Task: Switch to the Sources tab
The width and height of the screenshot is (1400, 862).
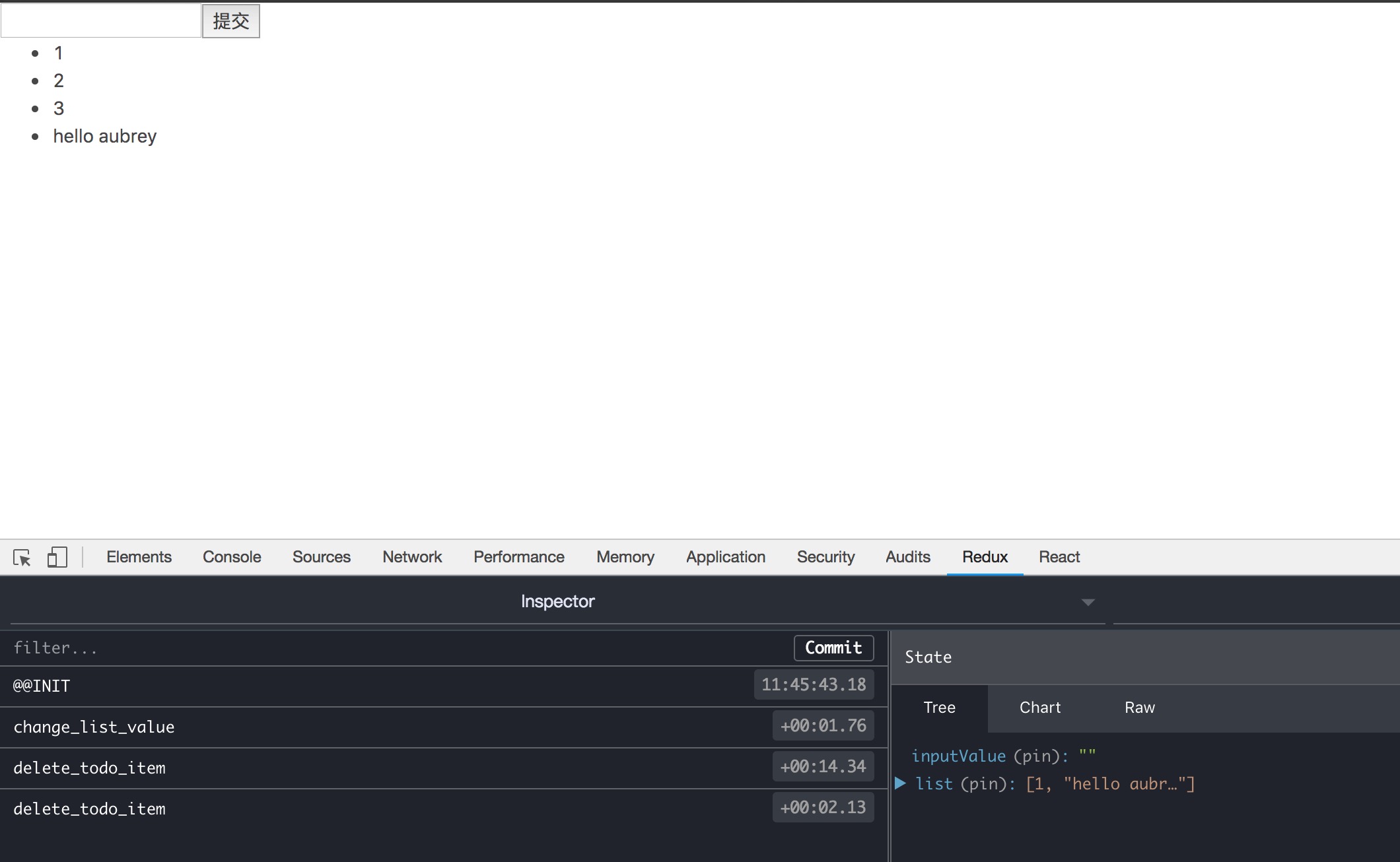Action: pyautogui.click(x=322, y=557)
